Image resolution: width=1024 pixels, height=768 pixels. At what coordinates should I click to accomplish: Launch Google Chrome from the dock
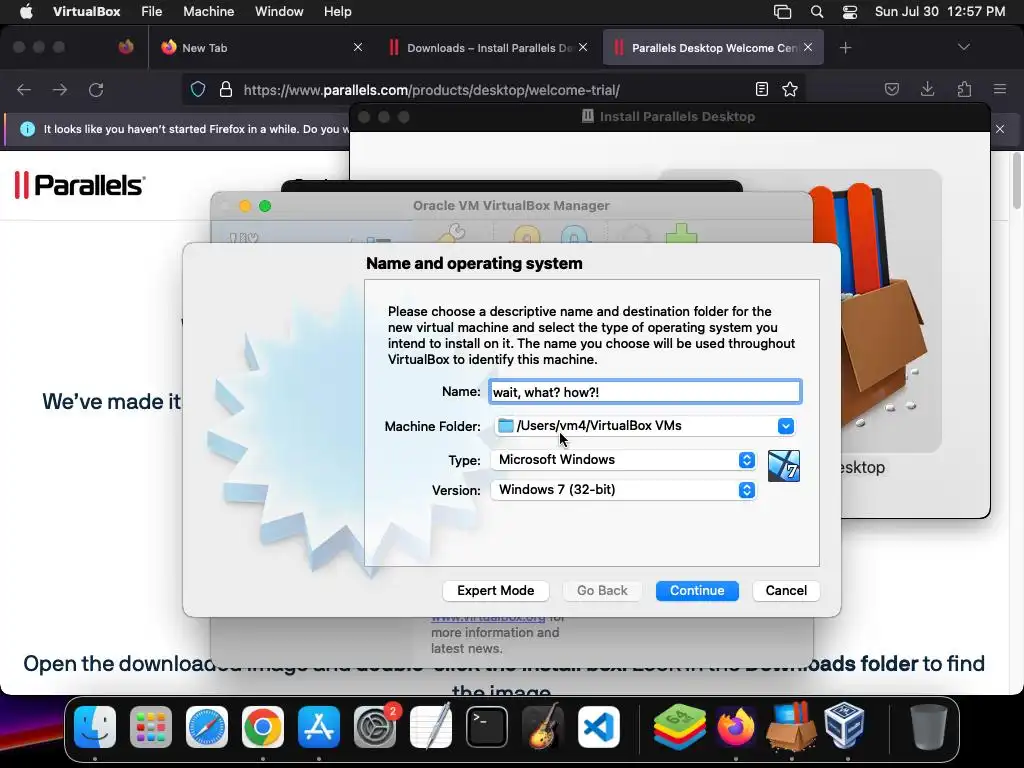pyautogui.click(x=263, y=727)
